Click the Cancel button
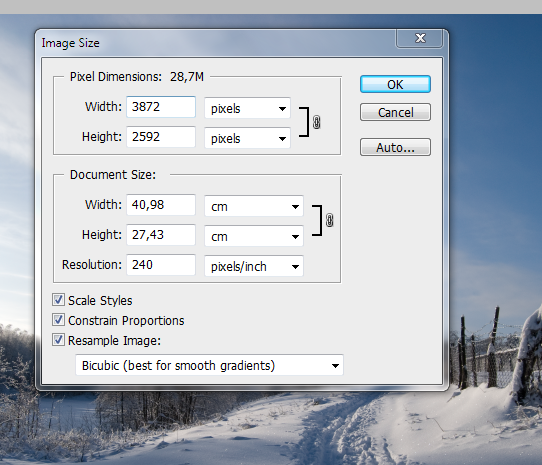Viewport: 542px width, 465px height. point(395,112)
